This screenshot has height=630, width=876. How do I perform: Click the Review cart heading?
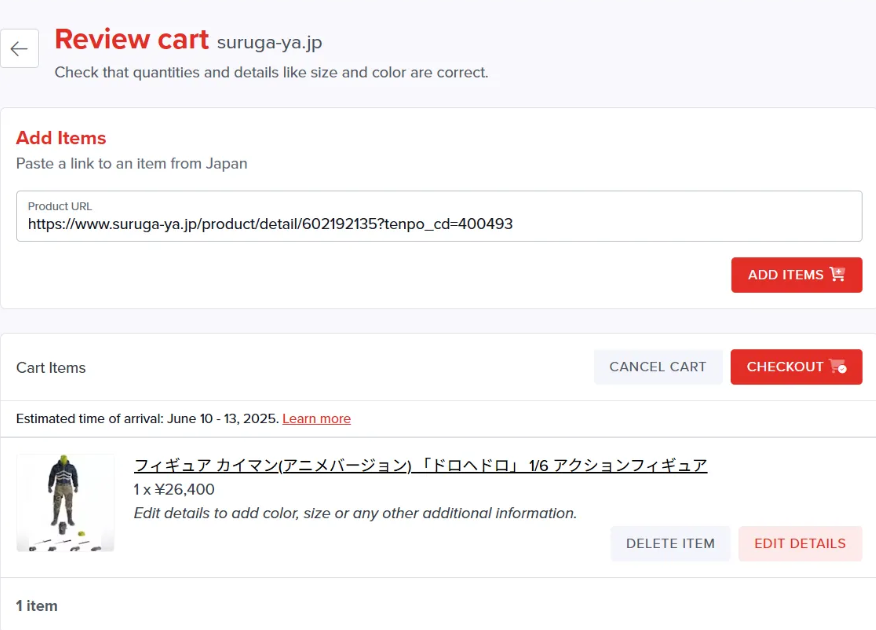point(131,40)
